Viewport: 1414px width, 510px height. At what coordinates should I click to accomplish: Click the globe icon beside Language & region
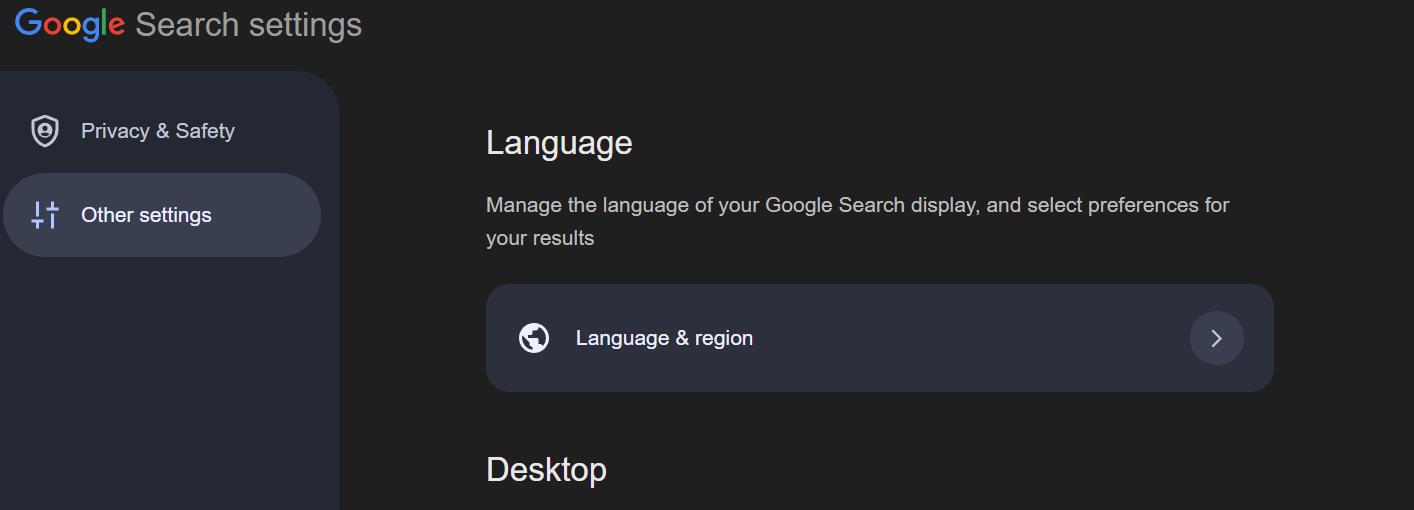coord(534,338)
